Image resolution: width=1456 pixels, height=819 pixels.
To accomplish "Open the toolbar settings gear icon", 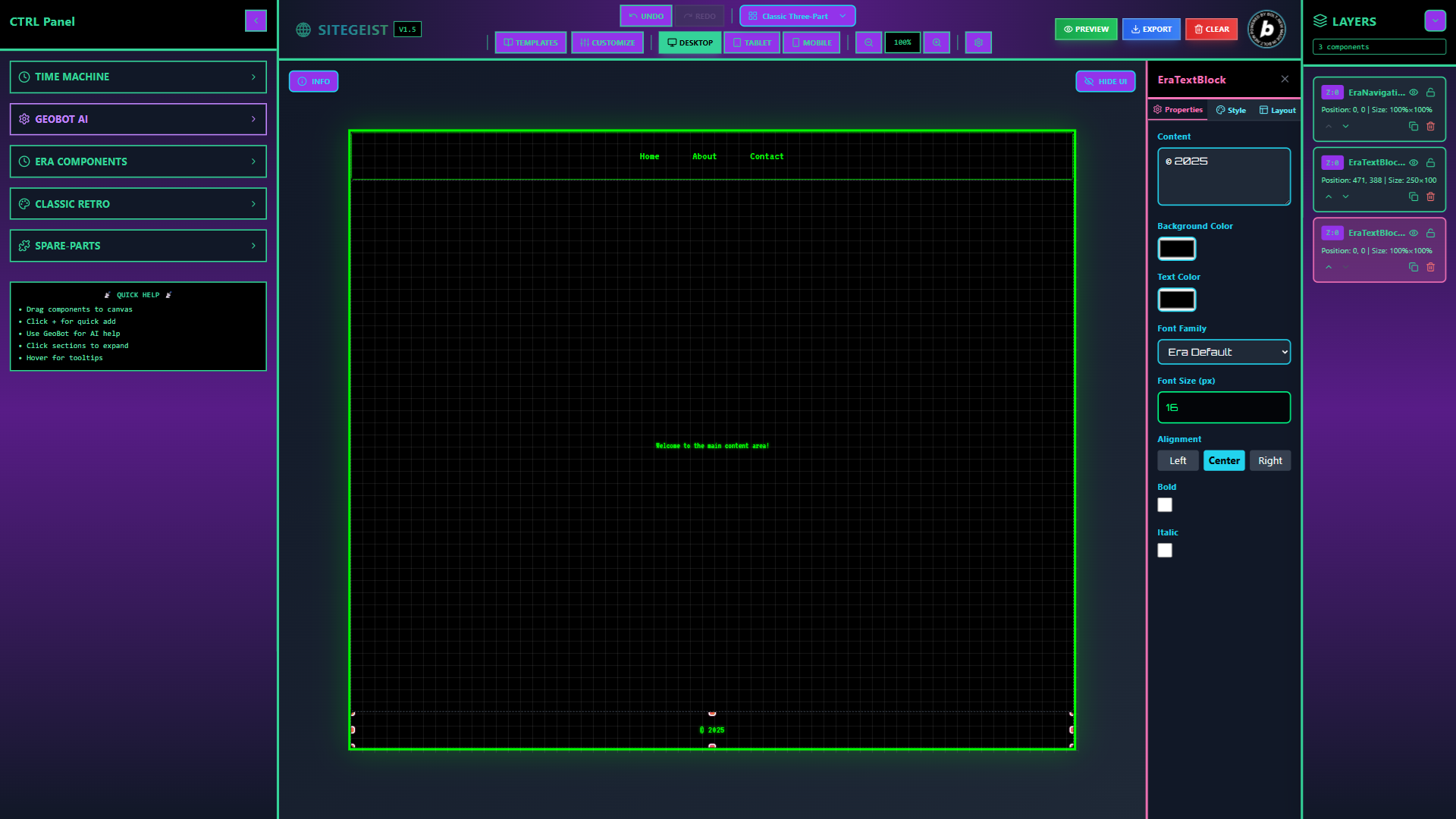I will click(978, 42).
